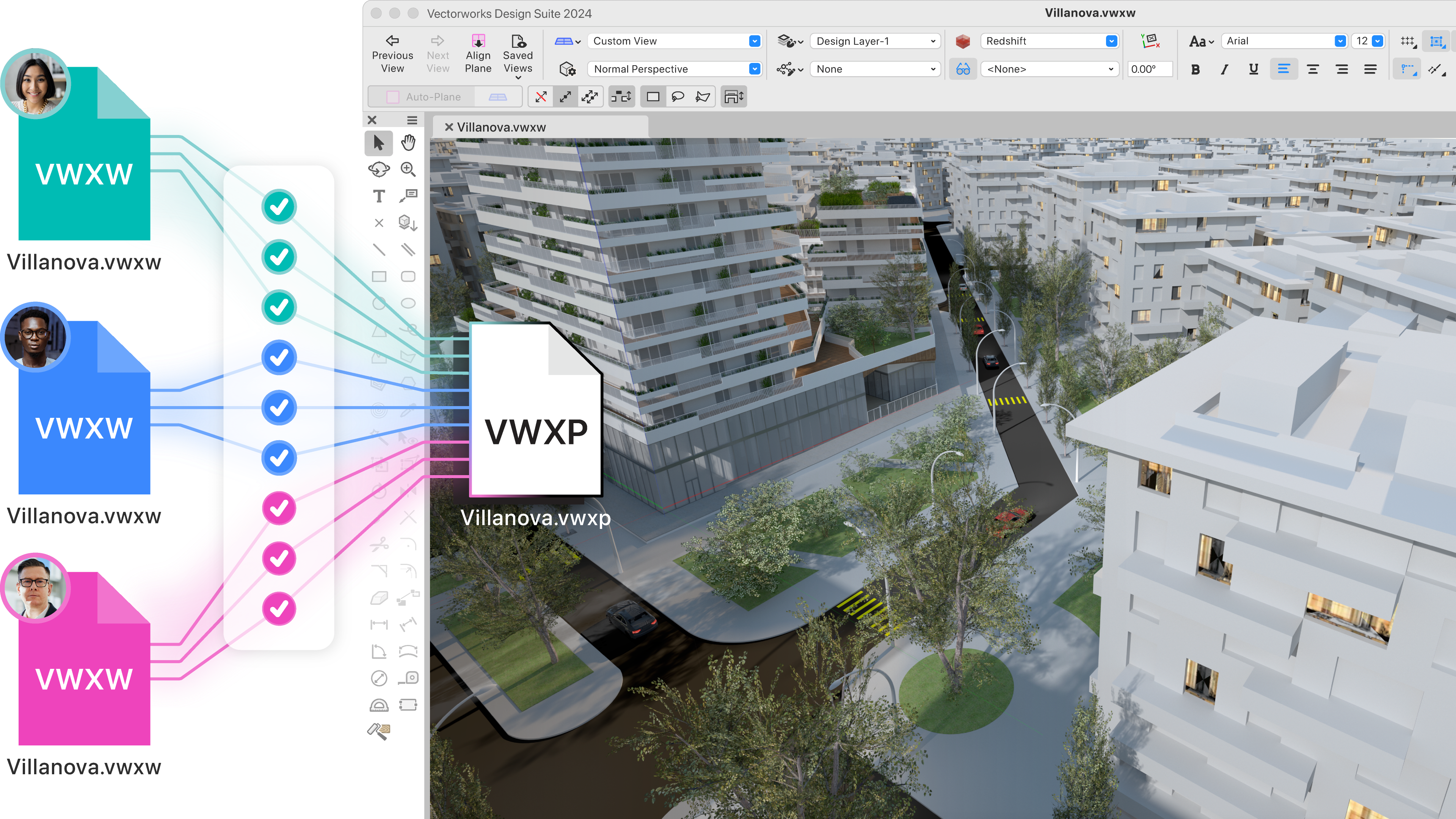
Task: Click the Villanova.vwxw tab label
Action: (x=505, y=127)
